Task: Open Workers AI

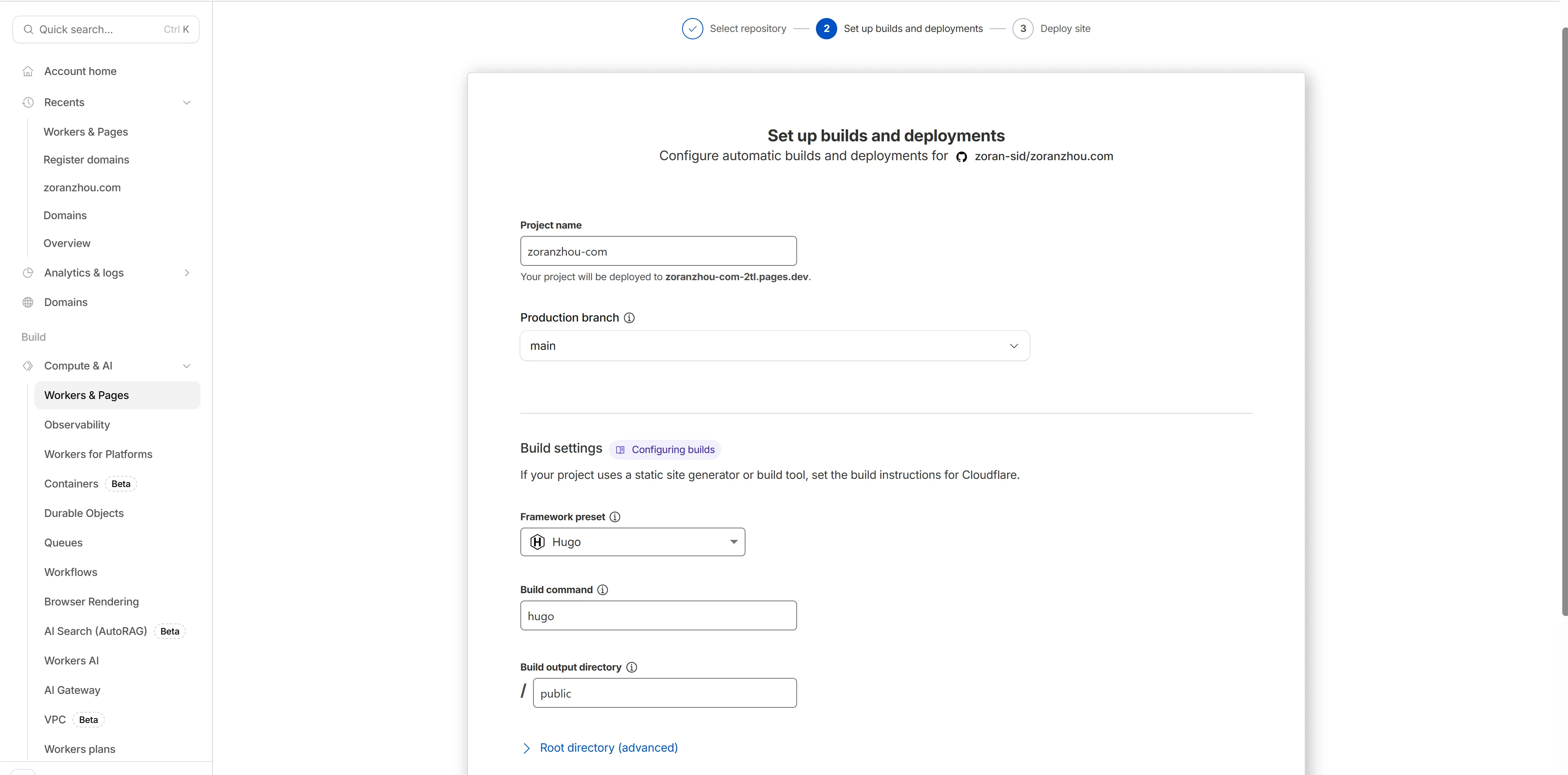Action: (71, 661)
